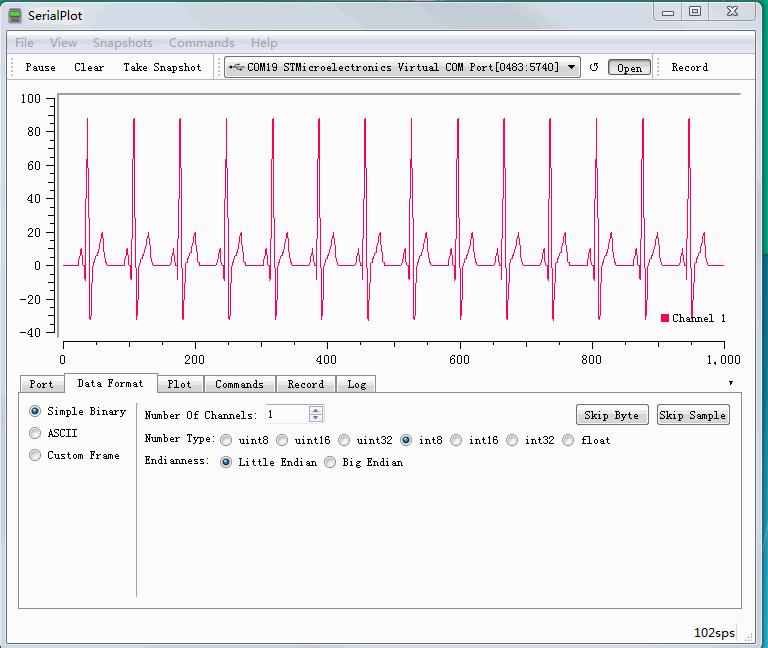Screen dimensions: 768x648
Task: Open the Commands menu
Action: click(202, 43)
